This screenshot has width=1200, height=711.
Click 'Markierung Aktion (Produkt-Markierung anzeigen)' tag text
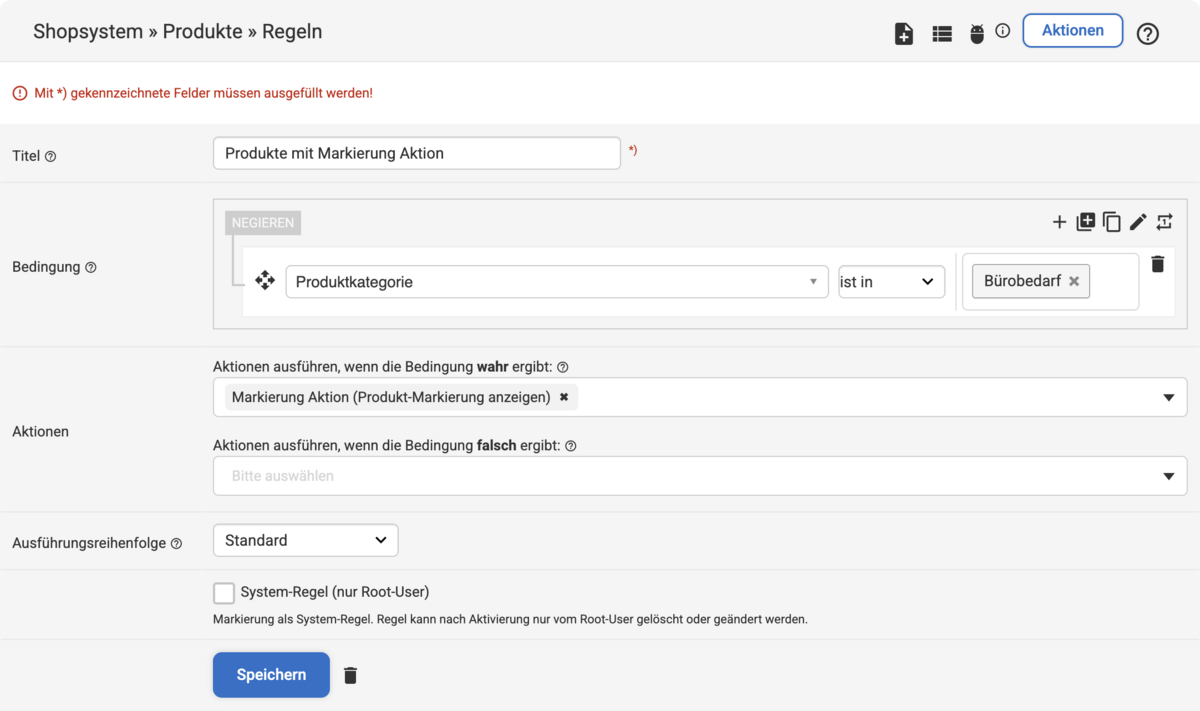click(x=391, y=397)
